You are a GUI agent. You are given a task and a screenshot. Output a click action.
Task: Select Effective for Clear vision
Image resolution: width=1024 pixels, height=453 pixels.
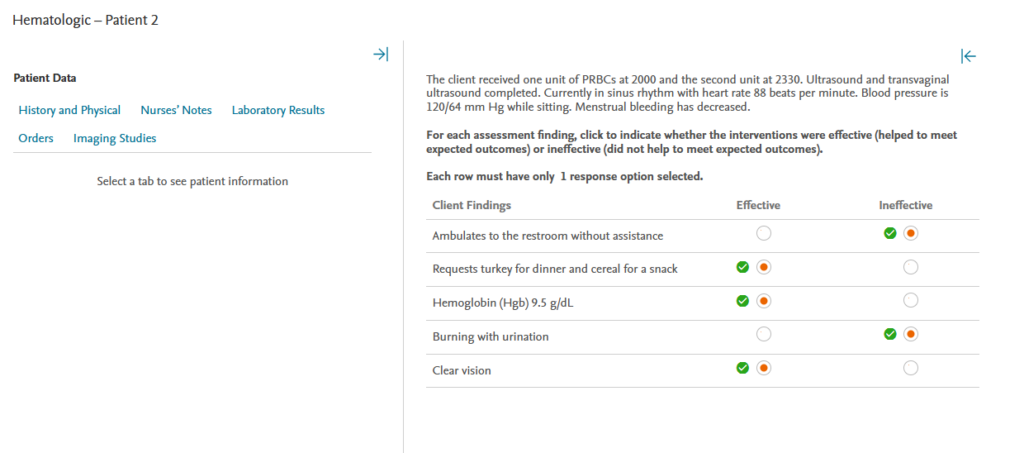764,368
